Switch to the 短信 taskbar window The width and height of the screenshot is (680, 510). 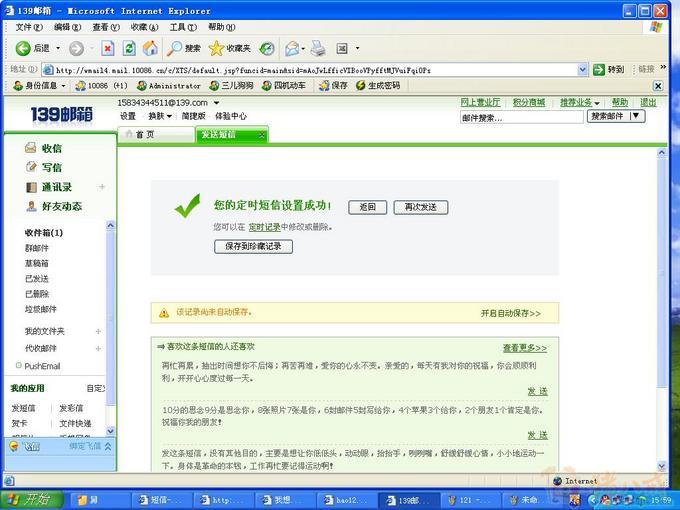pyautogui.click(x=160, y=500)
